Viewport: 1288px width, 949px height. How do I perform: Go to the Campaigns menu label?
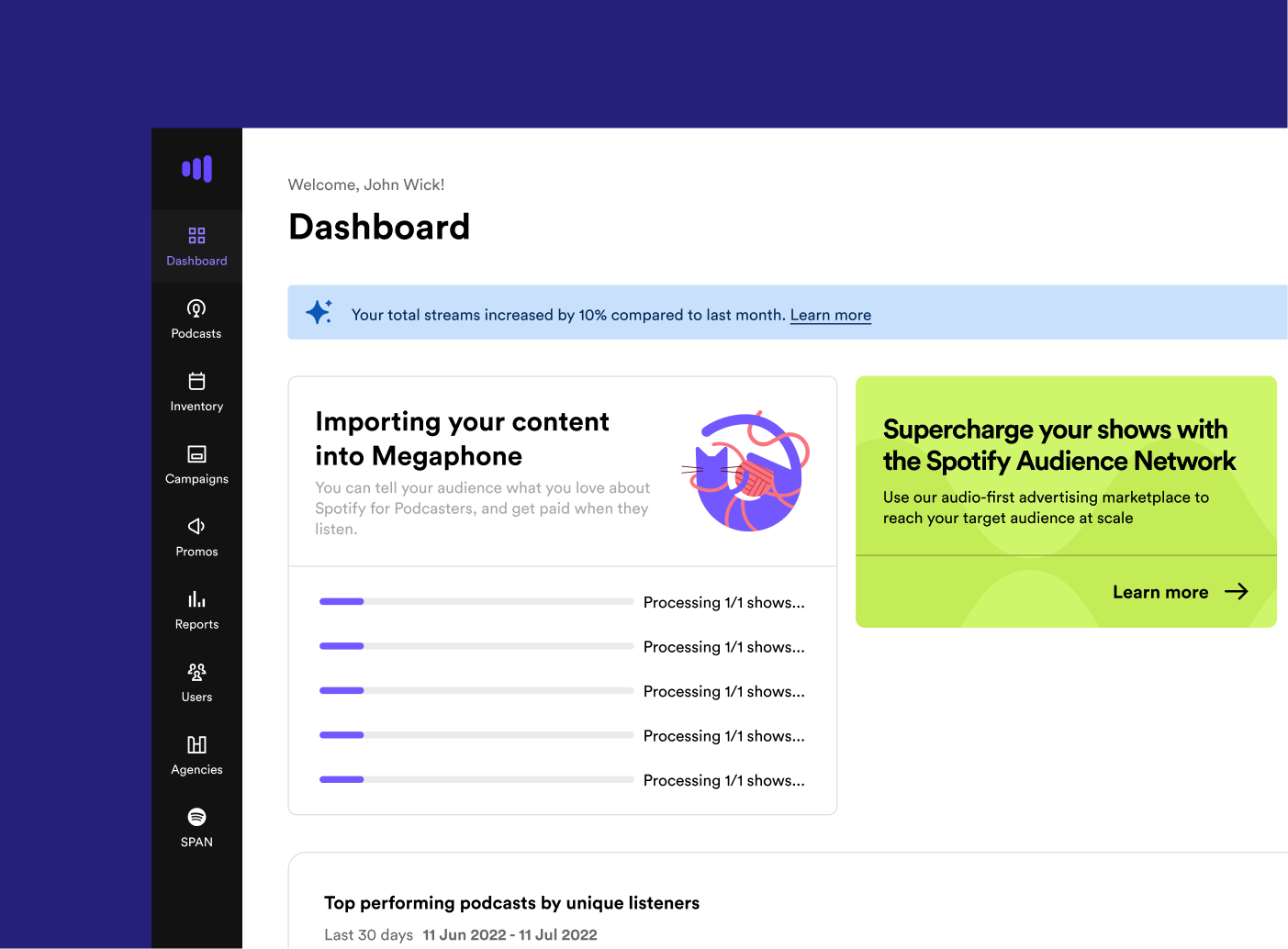196,479
